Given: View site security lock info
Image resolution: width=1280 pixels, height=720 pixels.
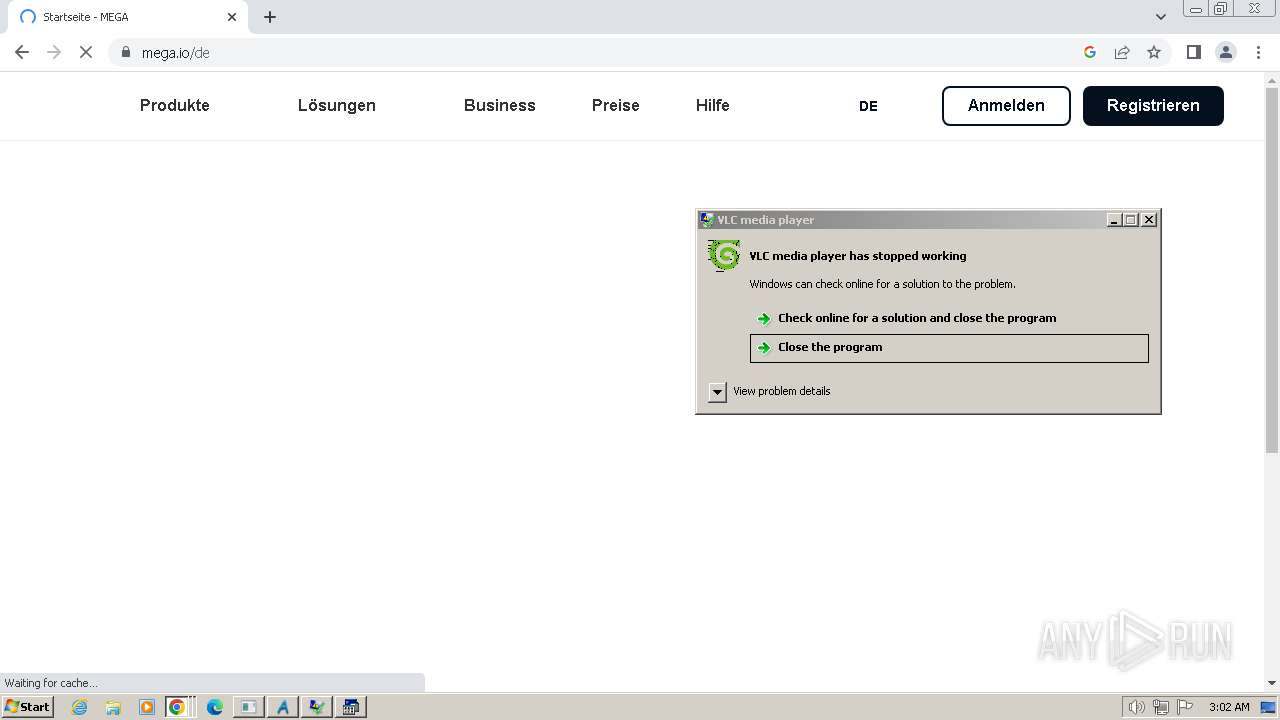Looking at the screenshot, I should coord(126,52).
